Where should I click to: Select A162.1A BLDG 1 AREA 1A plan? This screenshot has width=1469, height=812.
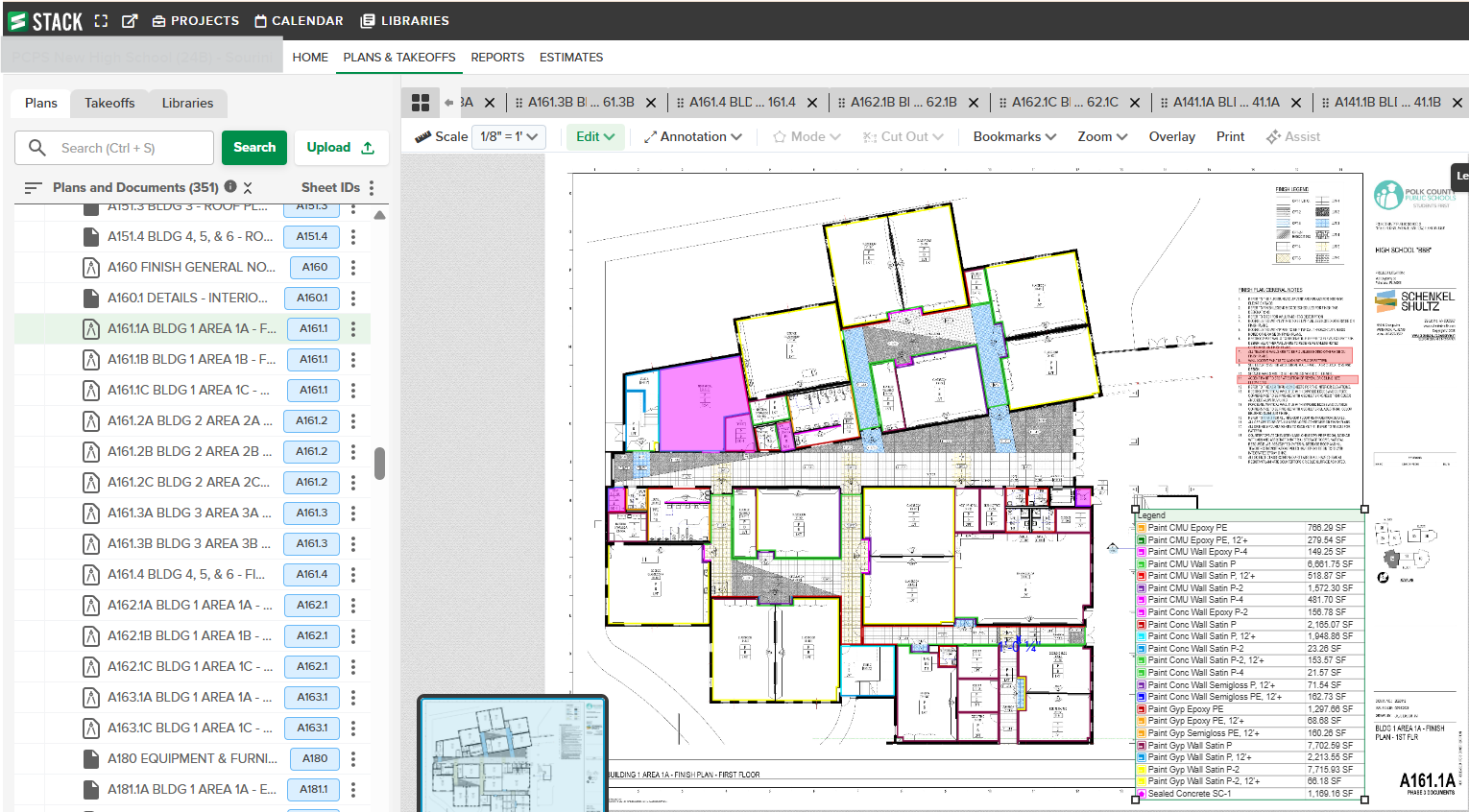(189, 605)
